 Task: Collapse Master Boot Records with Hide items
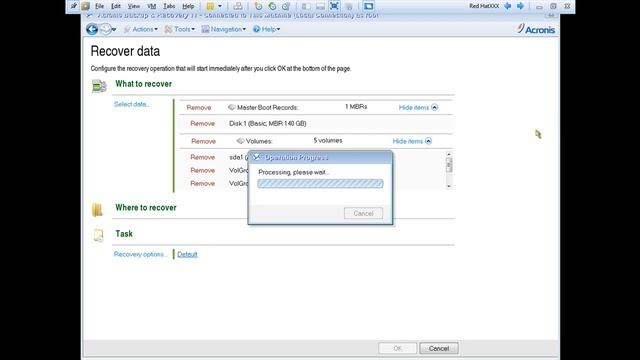tap(418, 107)
